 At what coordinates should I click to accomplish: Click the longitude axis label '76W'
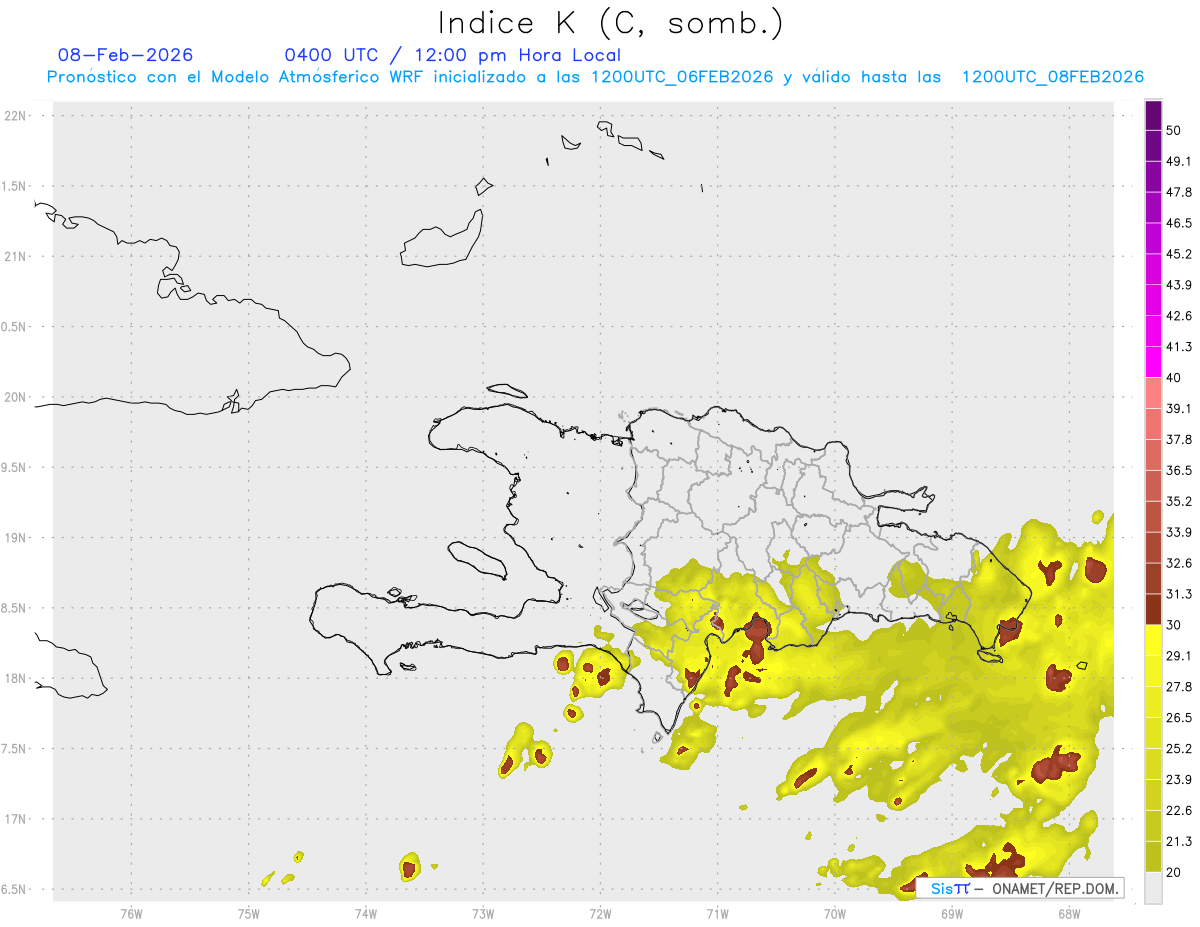point(131,914)
